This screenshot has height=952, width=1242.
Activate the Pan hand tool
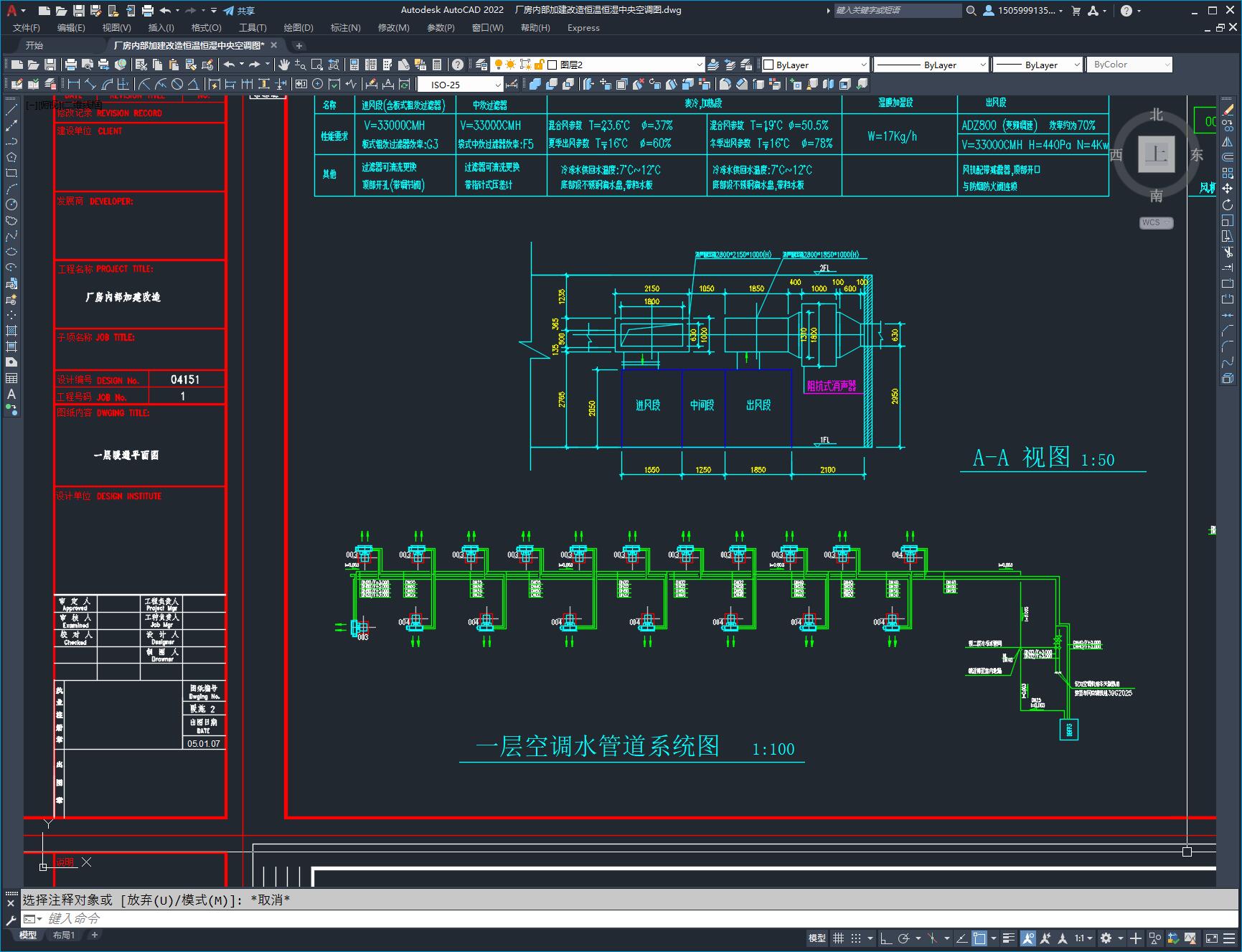tap(284, 65)
